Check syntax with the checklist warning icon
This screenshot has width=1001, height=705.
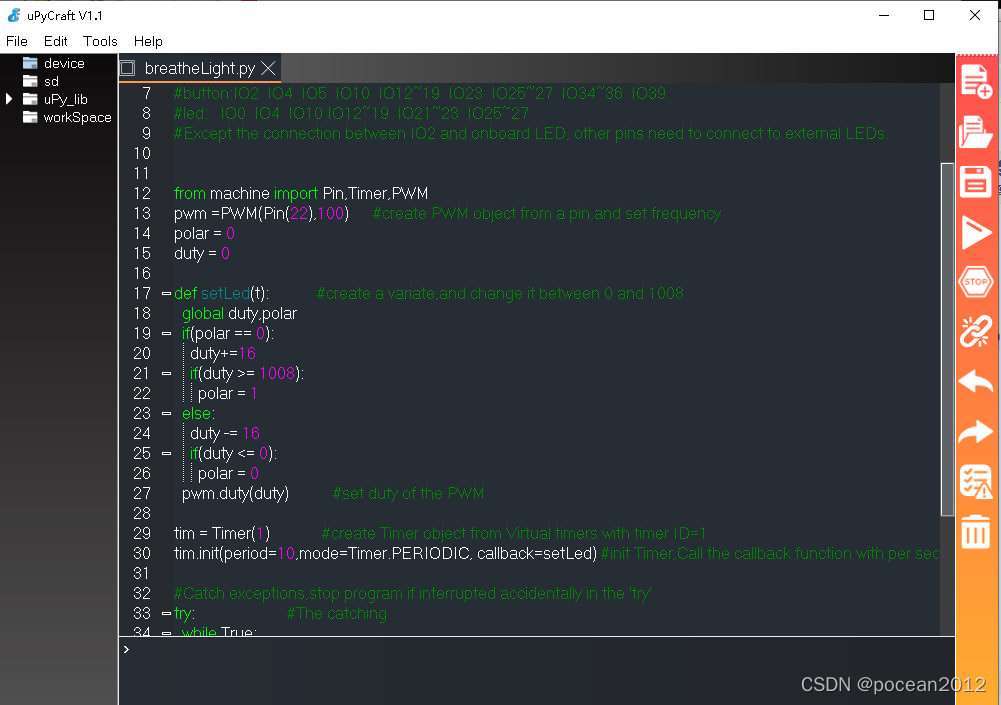click(x=975, y=481)
